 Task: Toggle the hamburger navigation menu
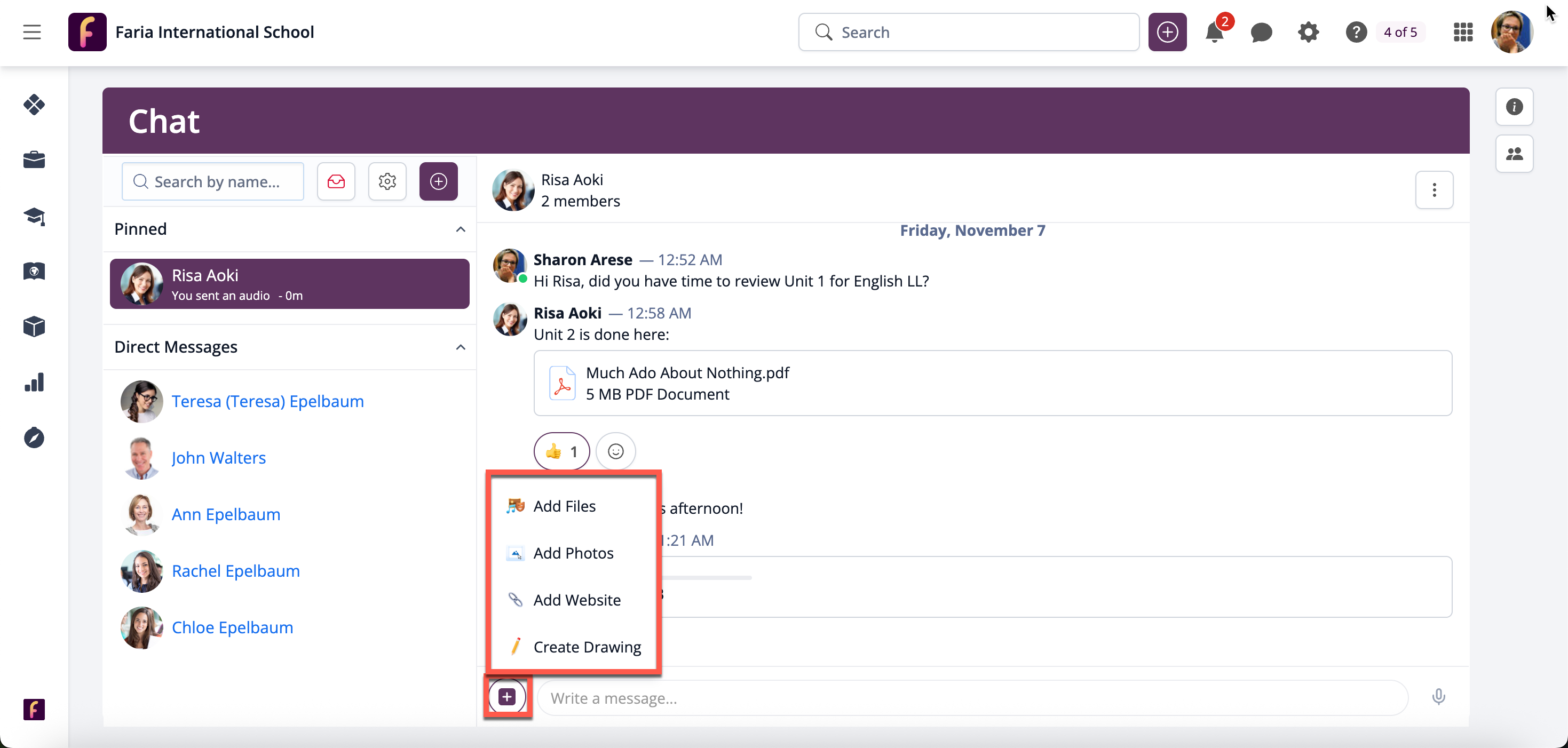pos(32,32)
